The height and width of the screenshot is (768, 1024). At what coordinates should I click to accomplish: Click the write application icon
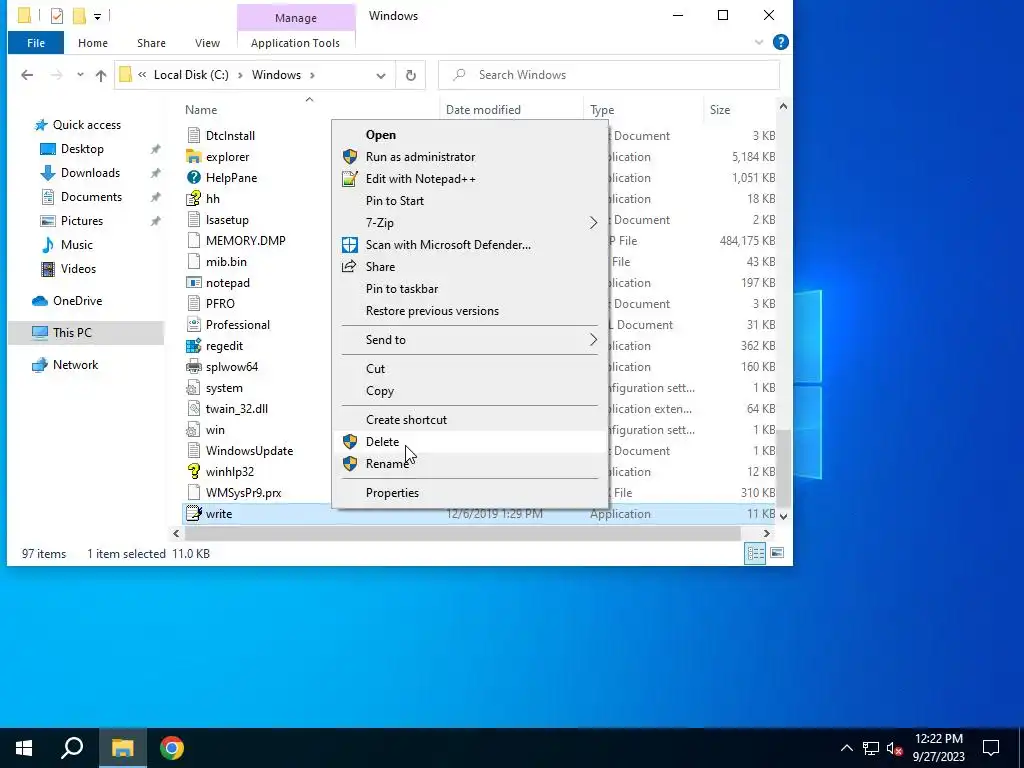[x=193, y=513]
